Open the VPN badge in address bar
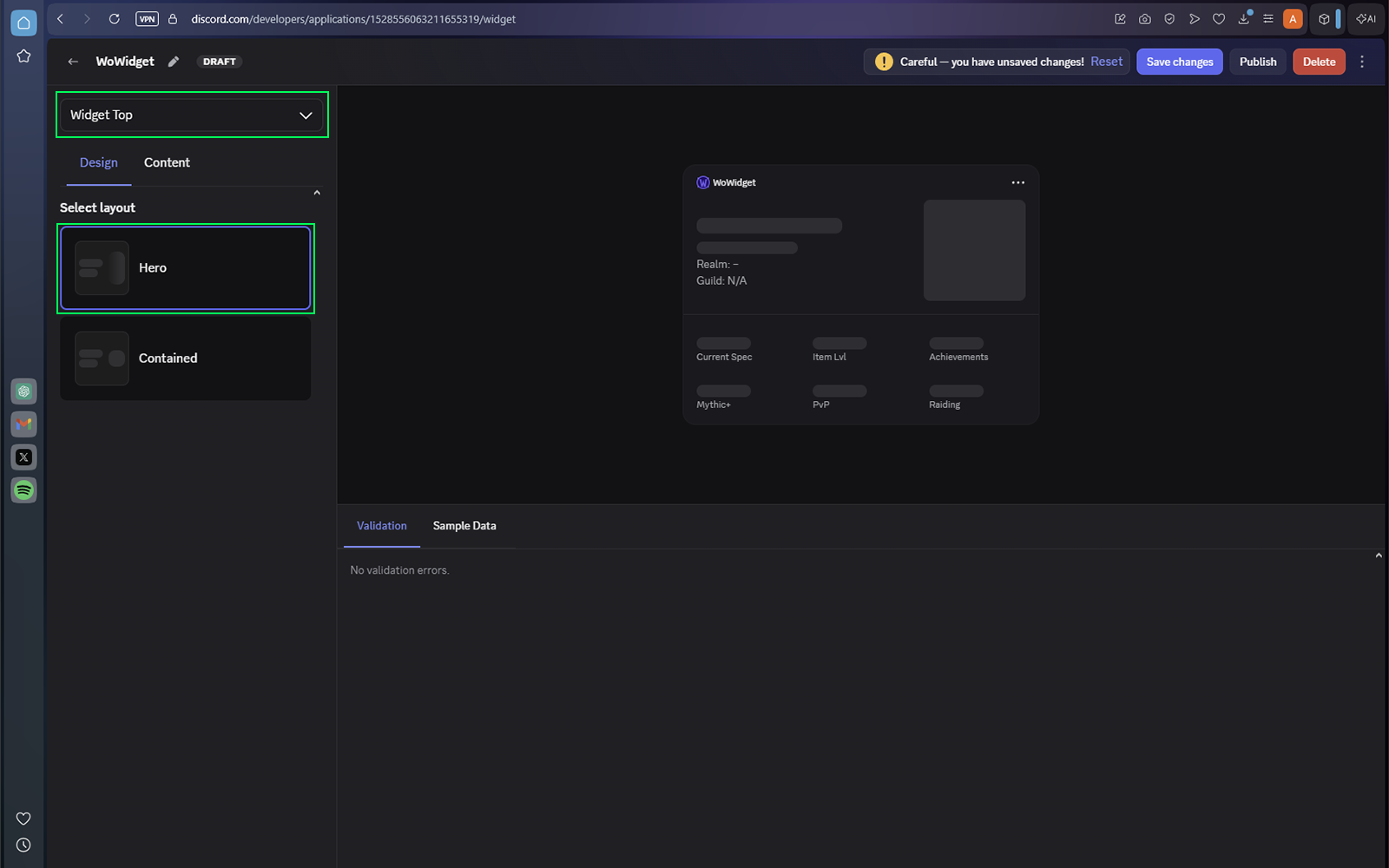 pyautogui.click(x=147, y=18)
